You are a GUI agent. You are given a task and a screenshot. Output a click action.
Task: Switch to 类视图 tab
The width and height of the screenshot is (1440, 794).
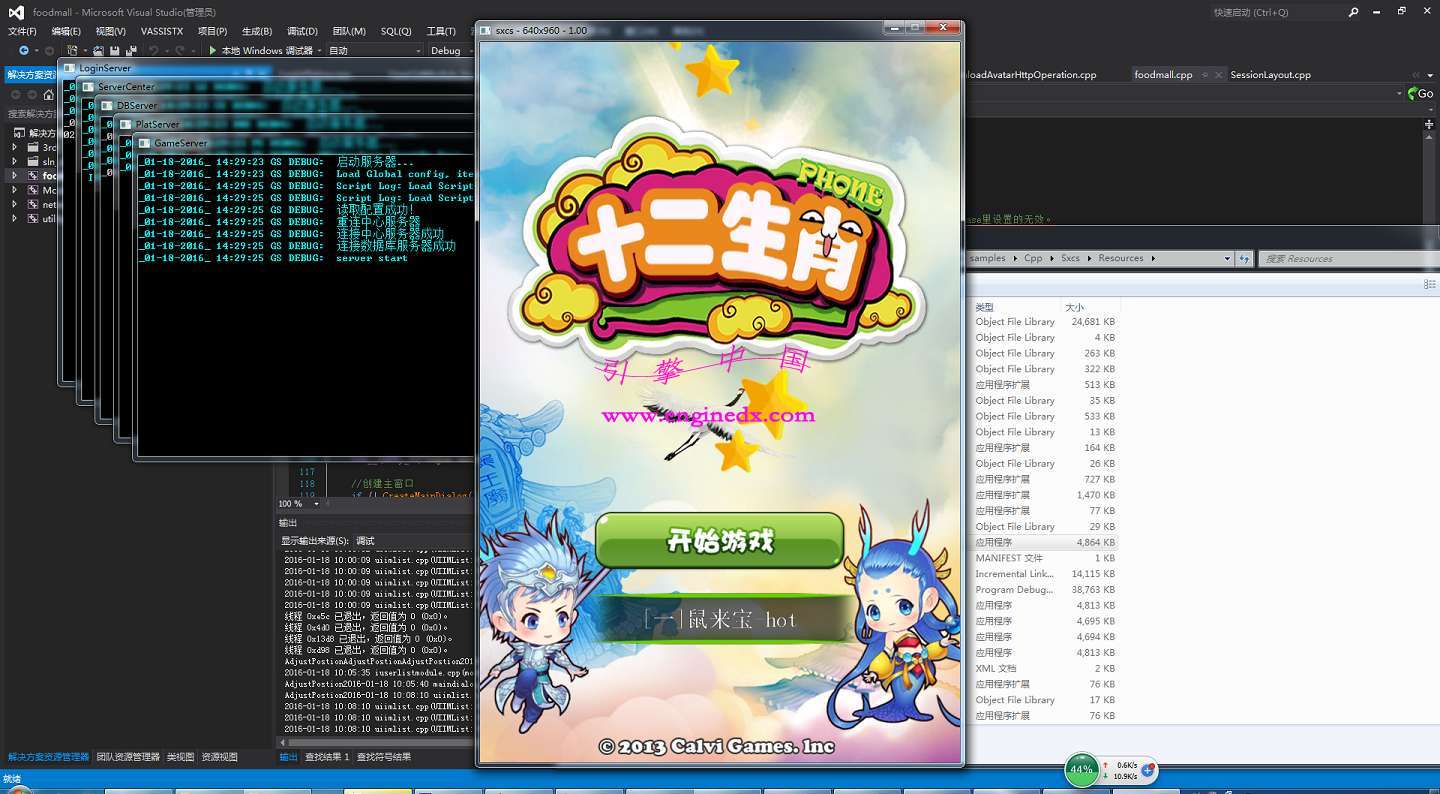[180, 757]
